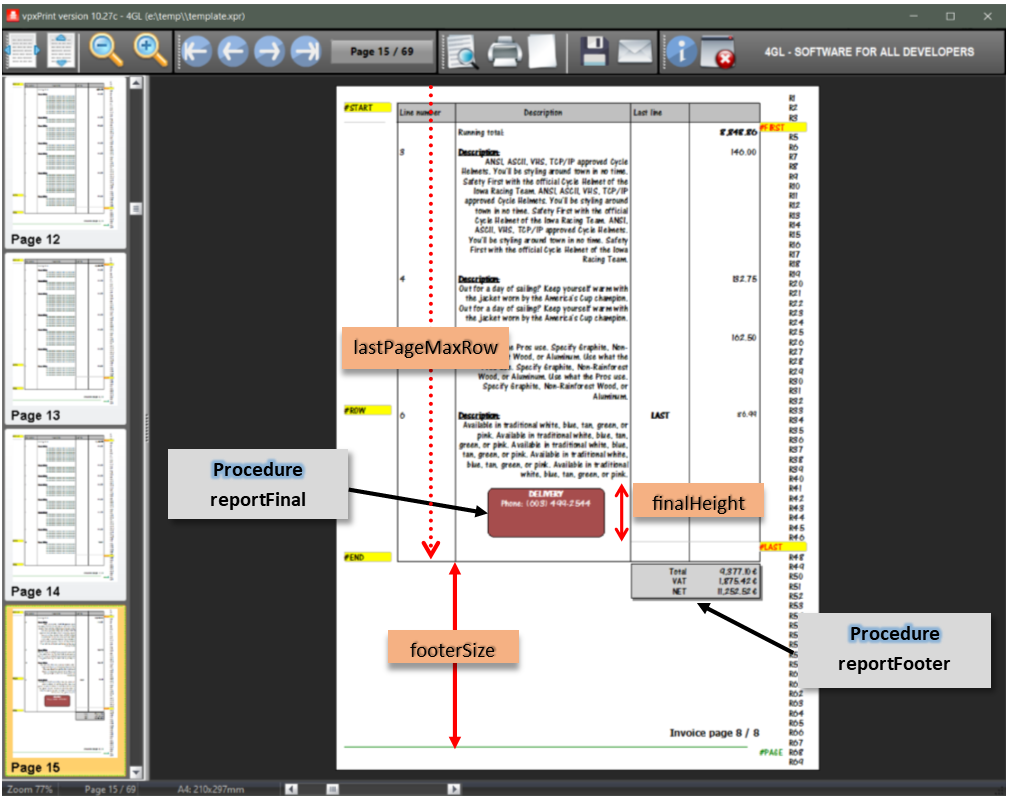The image size is (1011, 803).
Task: Show the info dialog
Action: tap(681, 52)
